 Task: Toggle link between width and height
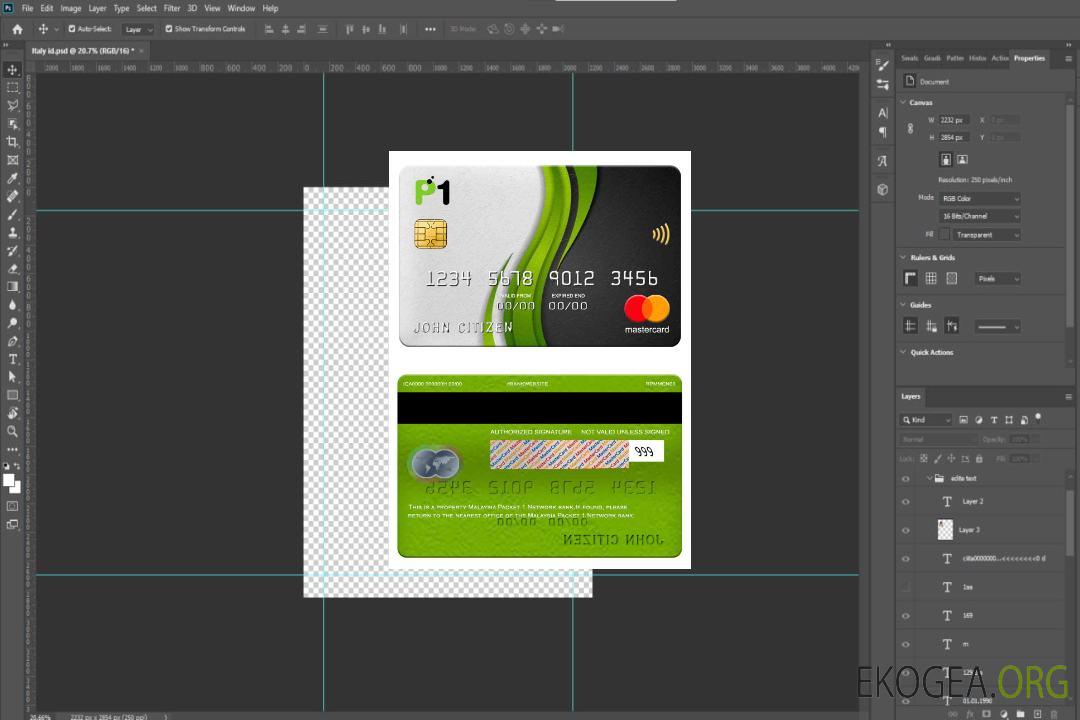[910, 129]
